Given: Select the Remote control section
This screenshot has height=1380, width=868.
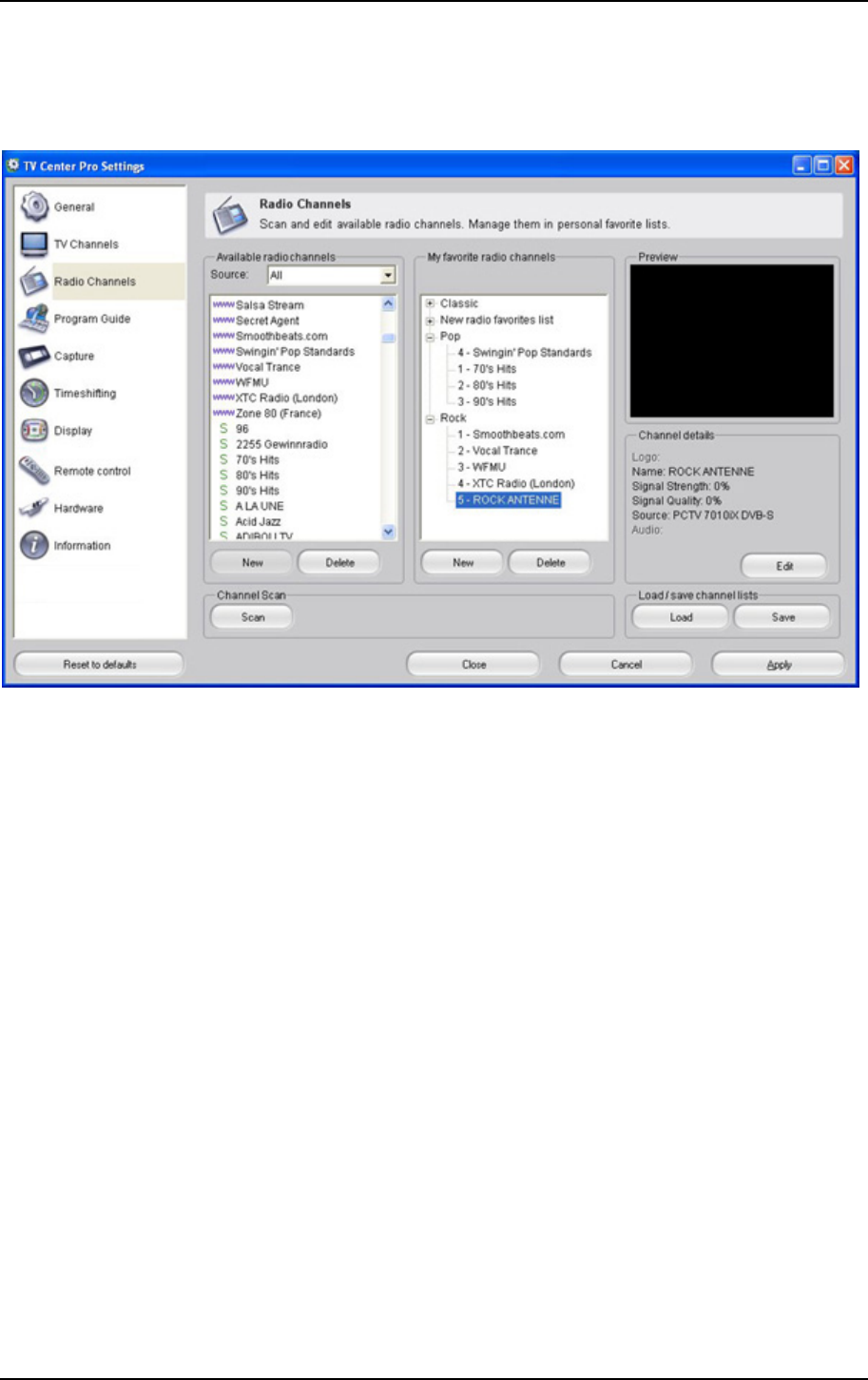Looking at the screenshot, I should (92, 471).
